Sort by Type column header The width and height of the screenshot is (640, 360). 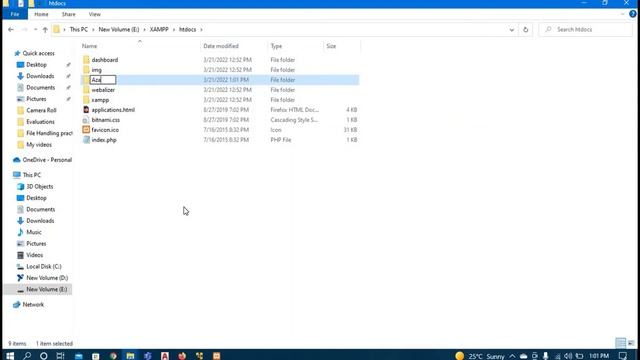(276, 46)
